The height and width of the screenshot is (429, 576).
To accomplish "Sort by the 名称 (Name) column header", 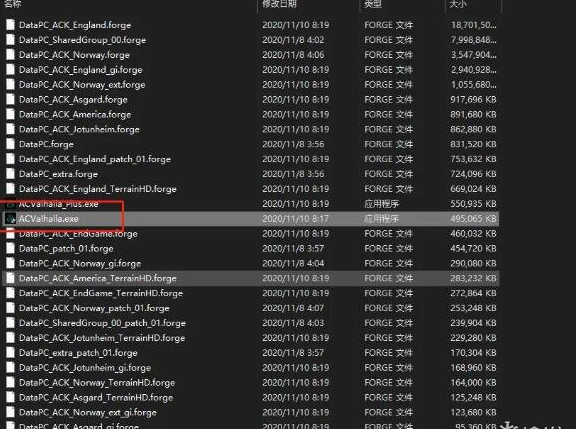I will tap(12, 4).
